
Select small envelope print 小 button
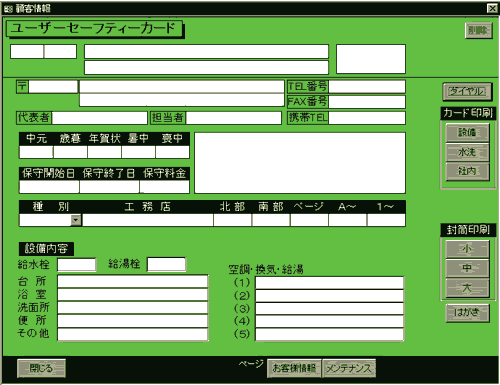tap(467, 249)
